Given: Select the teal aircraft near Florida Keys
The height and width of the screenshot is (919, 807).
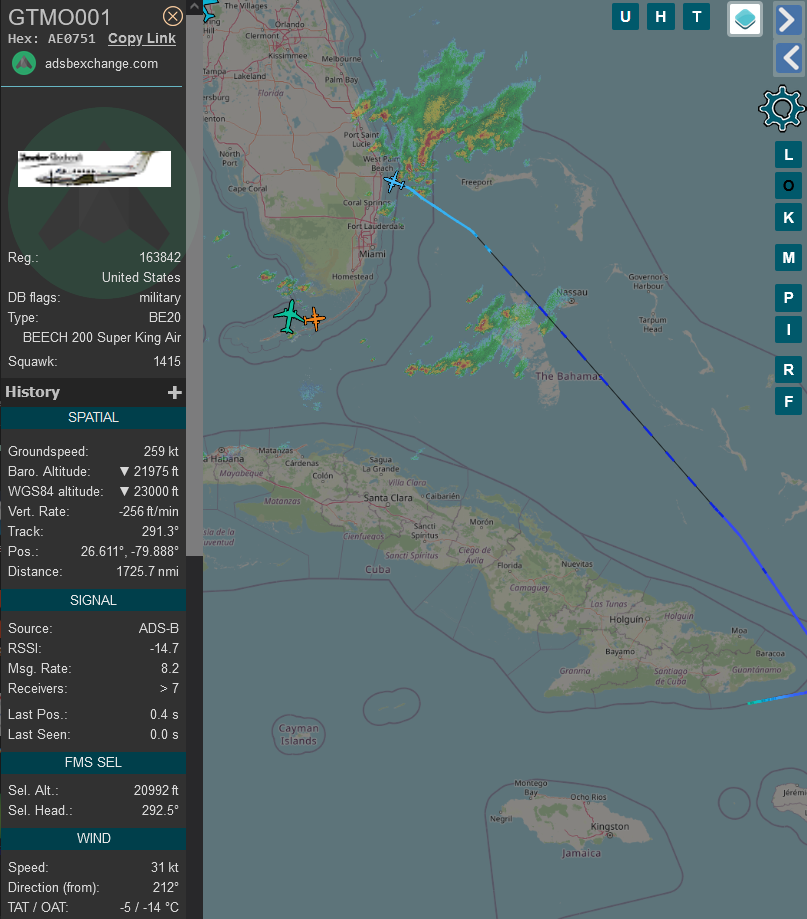Looking at the screenshot, I should point(288,316).
